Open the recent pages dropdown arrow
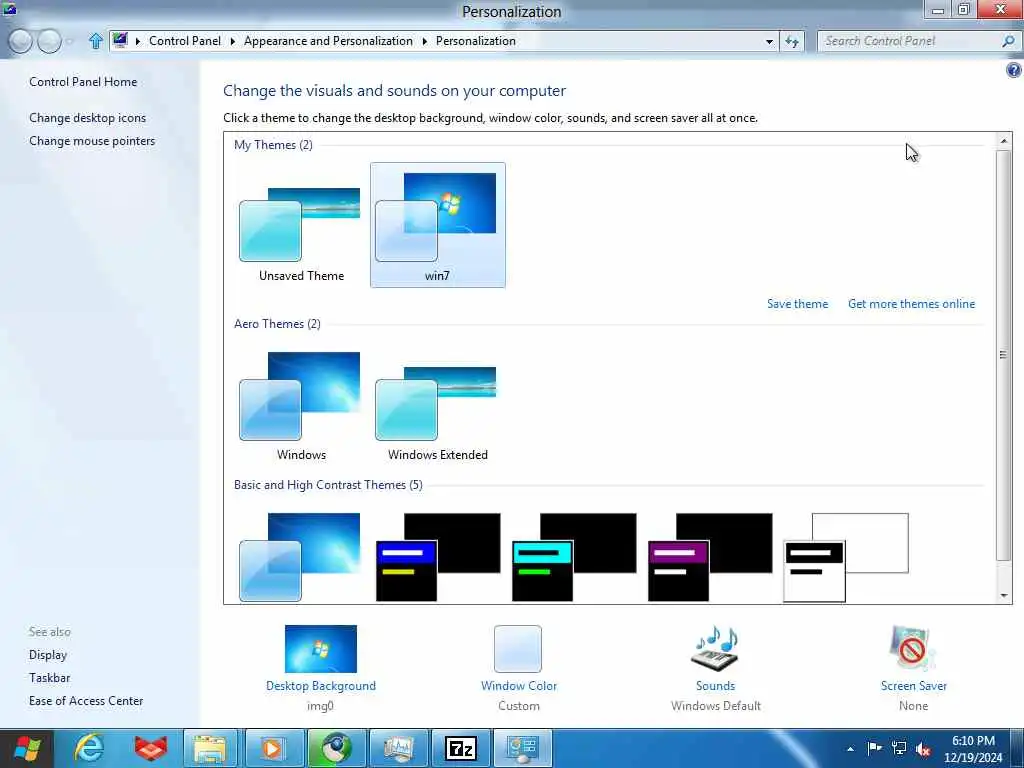The image size is (1024, 768). (70, 42)
